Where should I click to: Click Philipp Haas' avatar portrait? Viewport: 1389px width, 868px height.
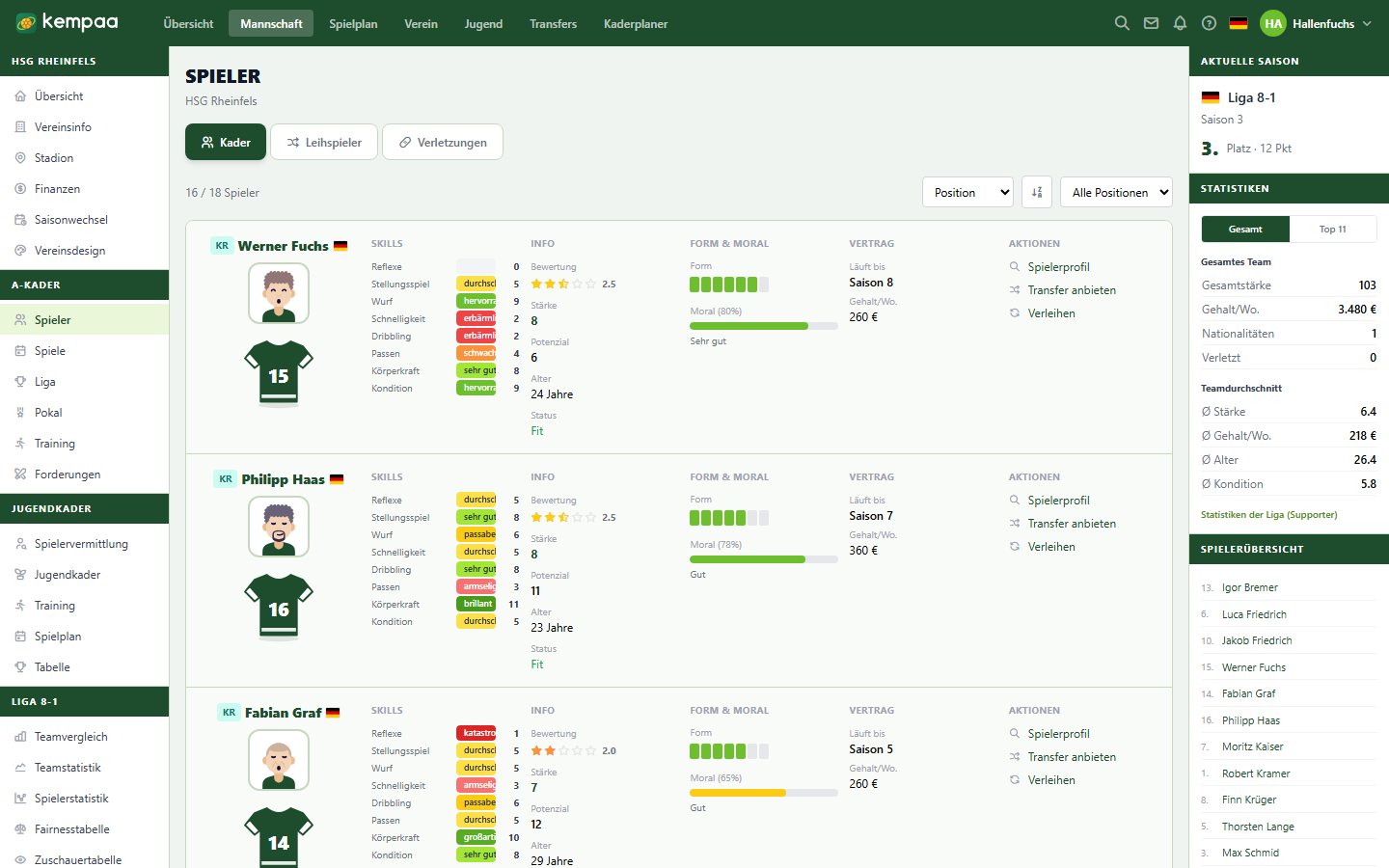tap(279, 527)
